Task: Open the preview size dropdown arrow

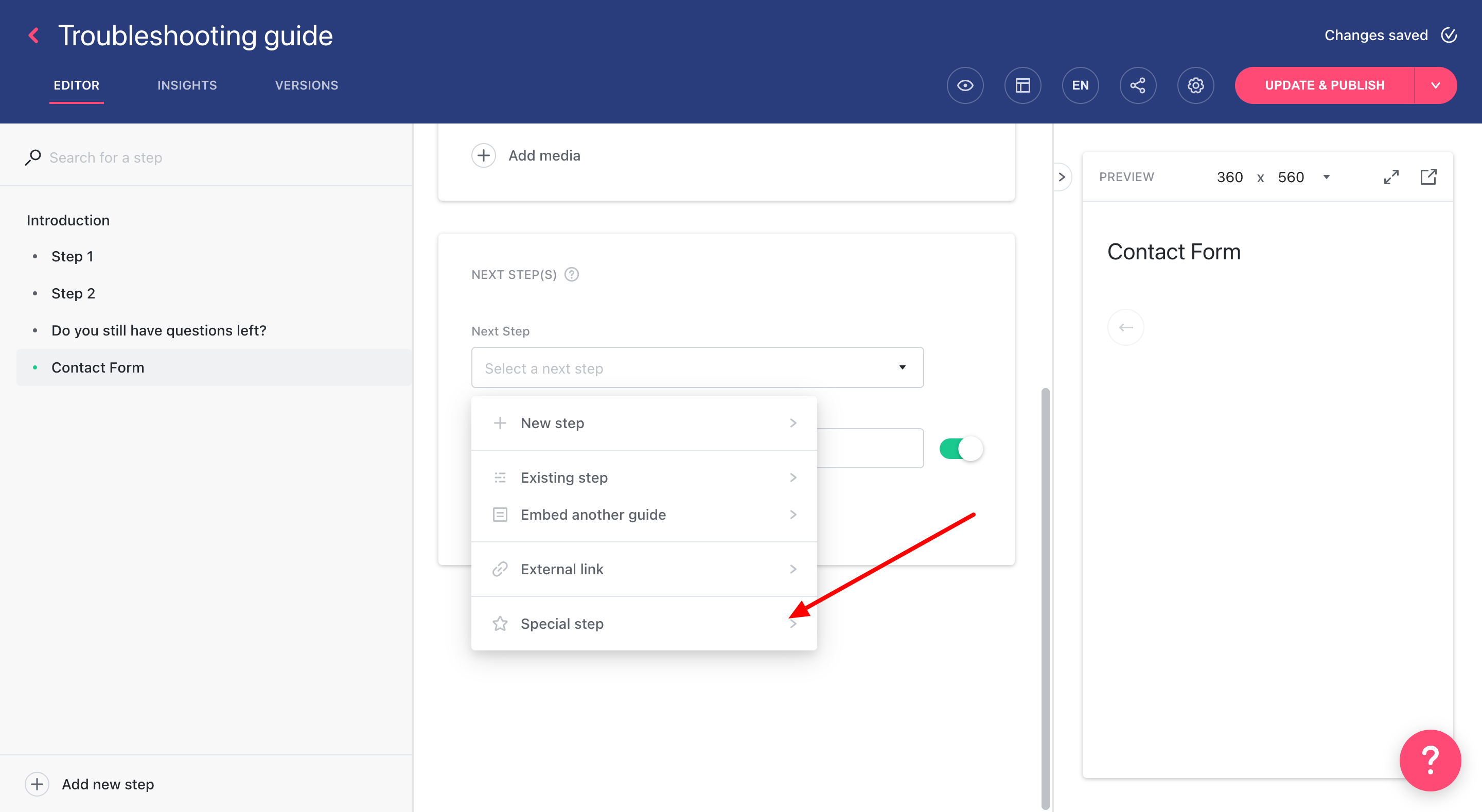Action: [1326, 176]
